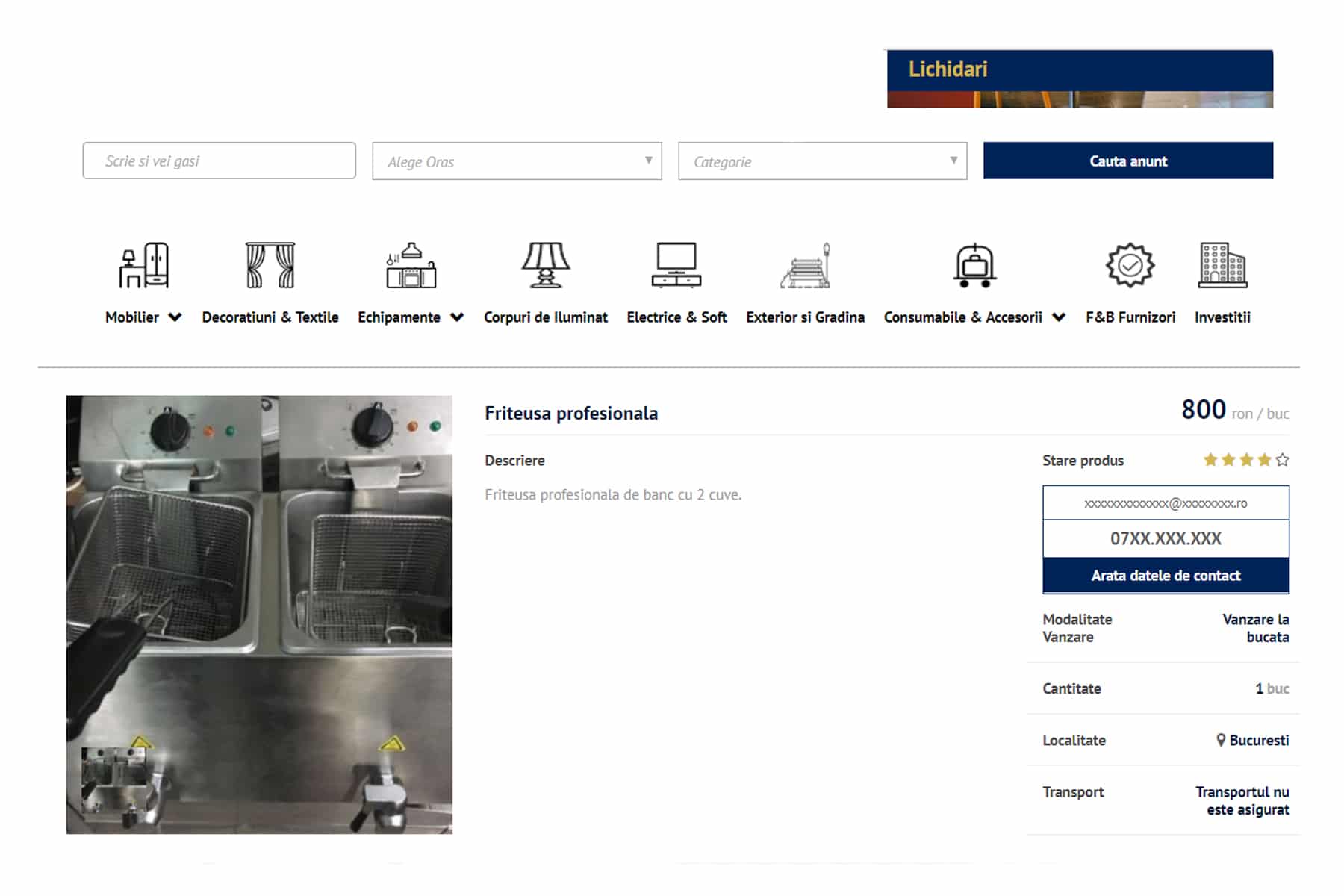The image size is (1344, 896).
Task: Click the masked phone number 07XX.XXX.XXX
Action: pyautogui.click(x=1166, y=538)
